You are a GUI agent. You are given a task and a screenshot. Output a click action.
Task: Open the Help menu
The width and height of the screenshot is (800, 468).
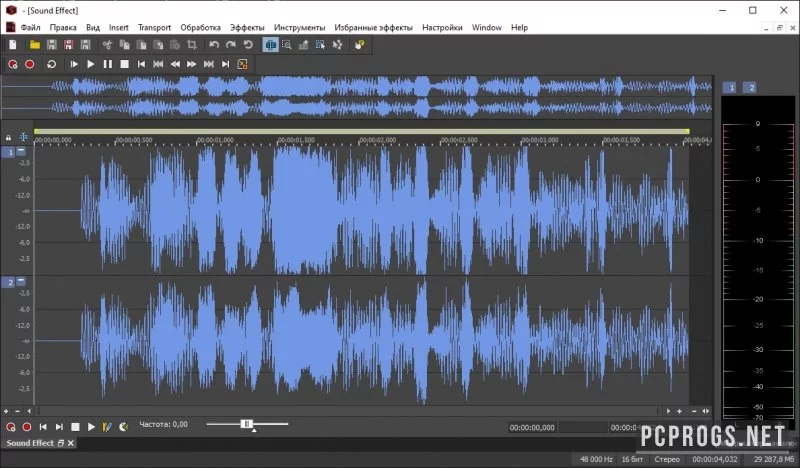click(x=519, y=28)
